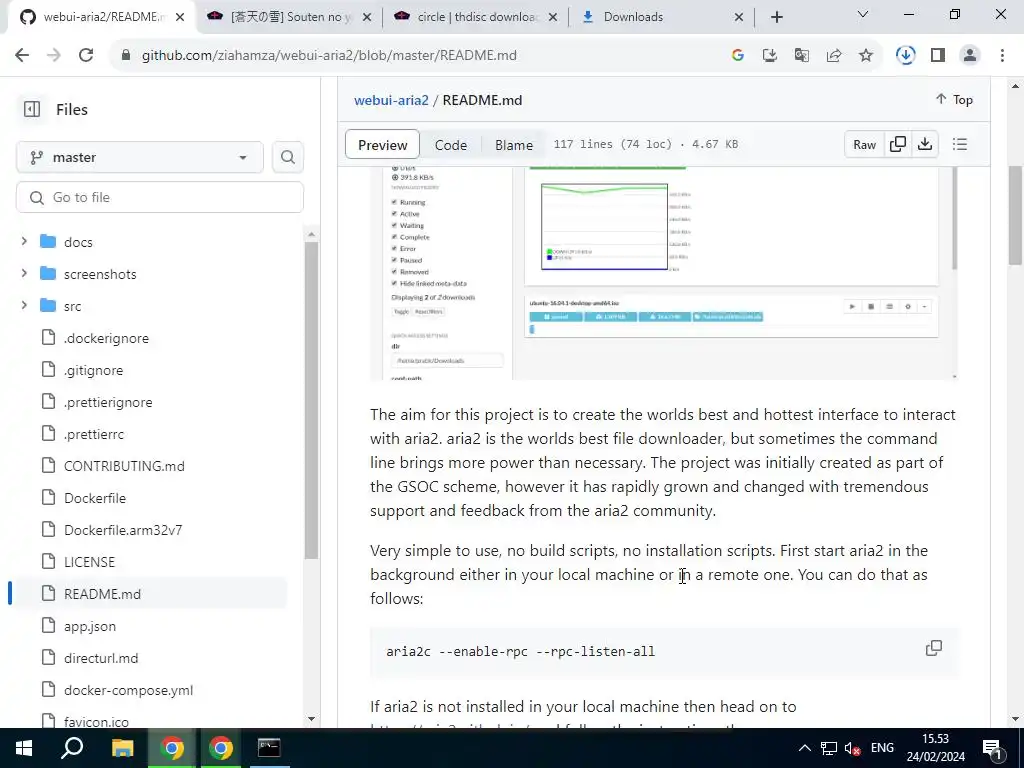Toggle browser side panel icon
Viewport: 1024px width, 768px height.
click(938, 56)
